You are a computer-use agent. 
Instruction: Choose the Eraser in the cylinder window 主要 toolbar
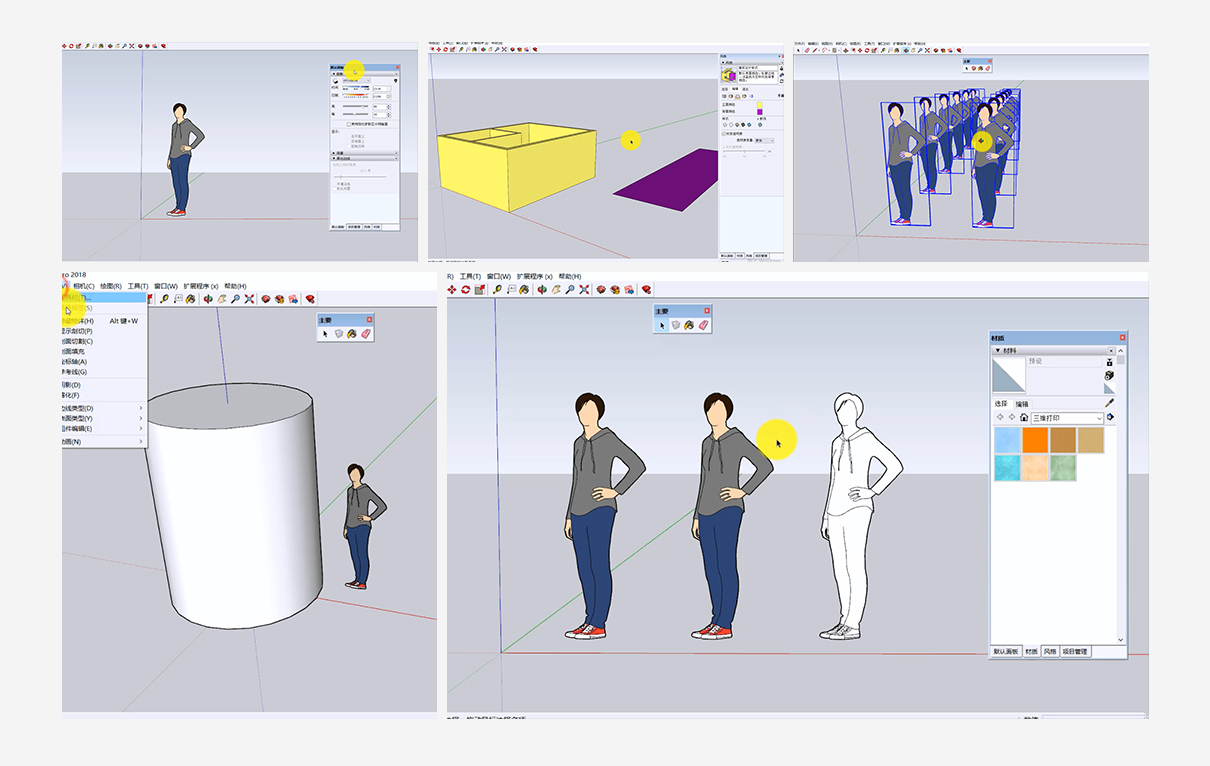pos(365,334)
